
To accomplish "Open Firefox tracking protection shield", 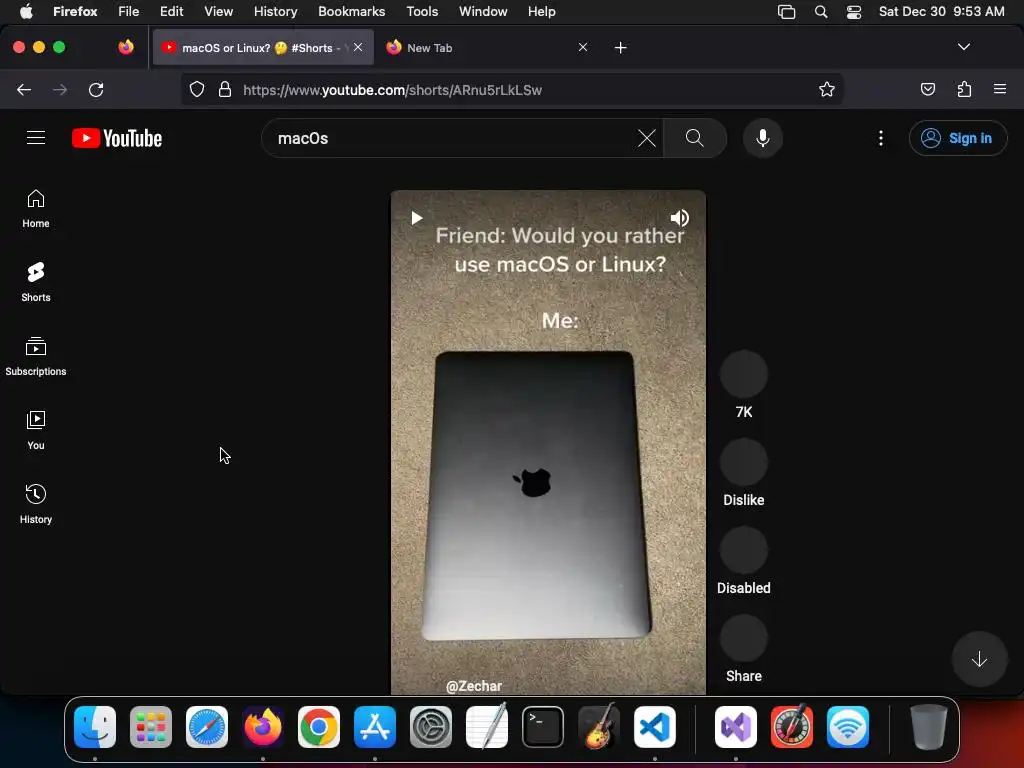I will point(197,89).
